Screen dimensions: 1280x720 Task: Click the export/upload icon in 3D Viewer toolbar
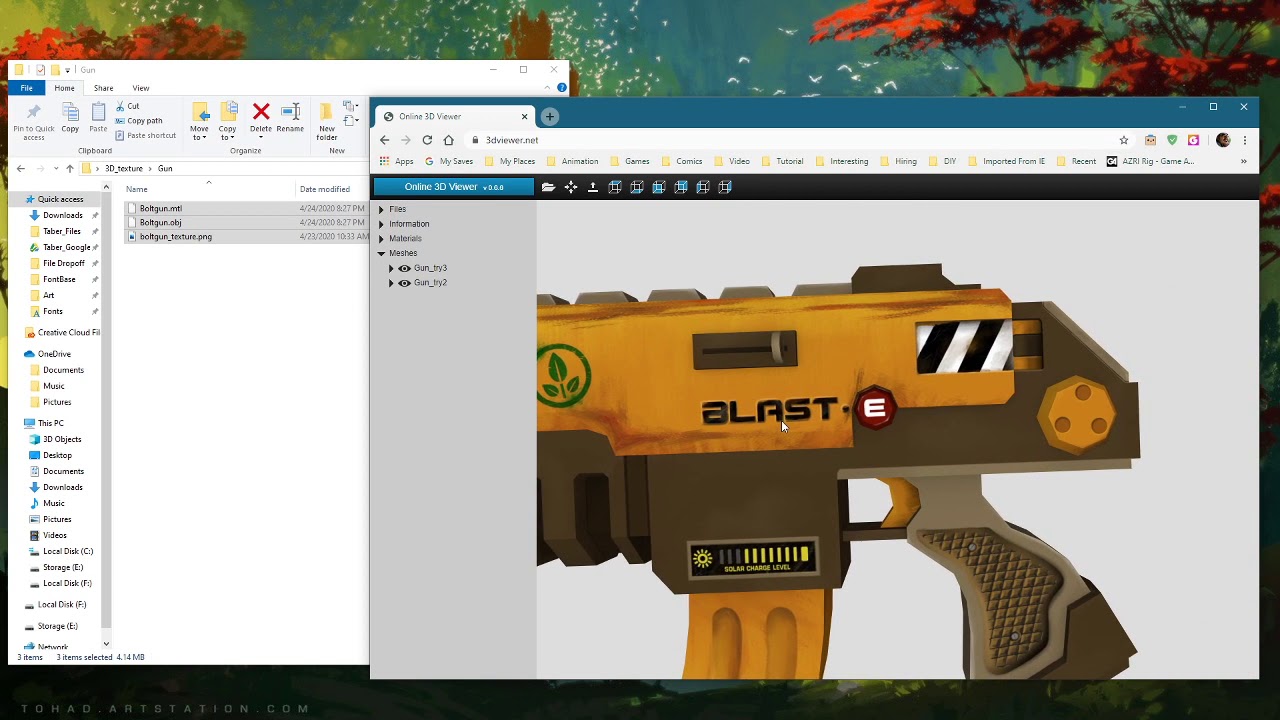point(593,187)
